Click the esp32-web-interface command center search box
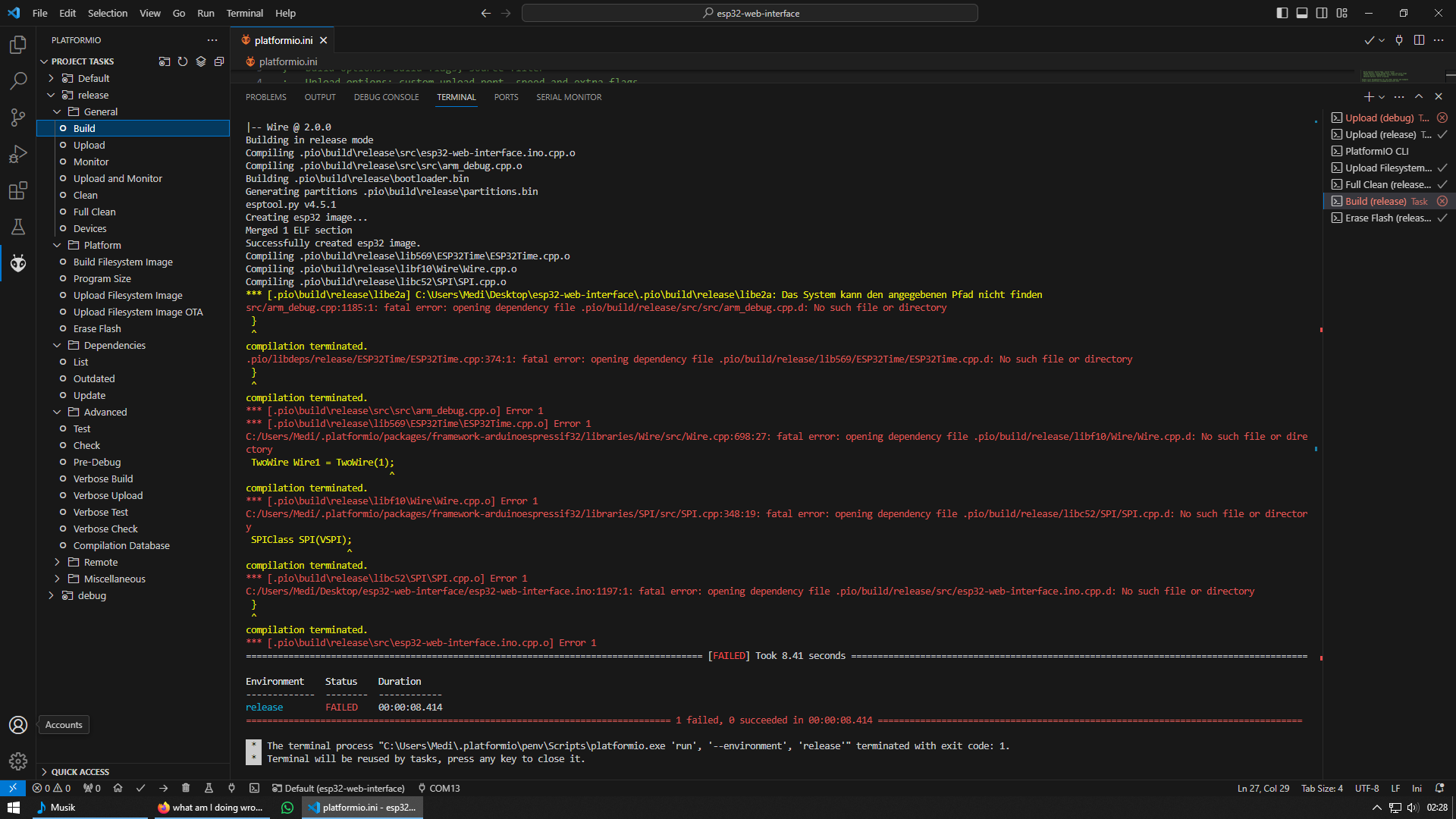Viewport: 1456px width, 819px height. (749, 13)
